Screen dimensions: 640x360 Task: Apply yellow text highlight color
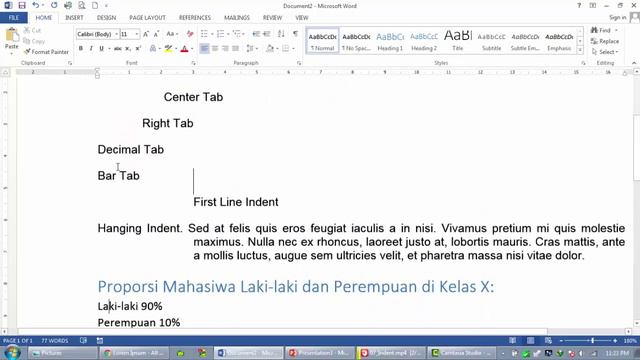(x=168, y=49)
